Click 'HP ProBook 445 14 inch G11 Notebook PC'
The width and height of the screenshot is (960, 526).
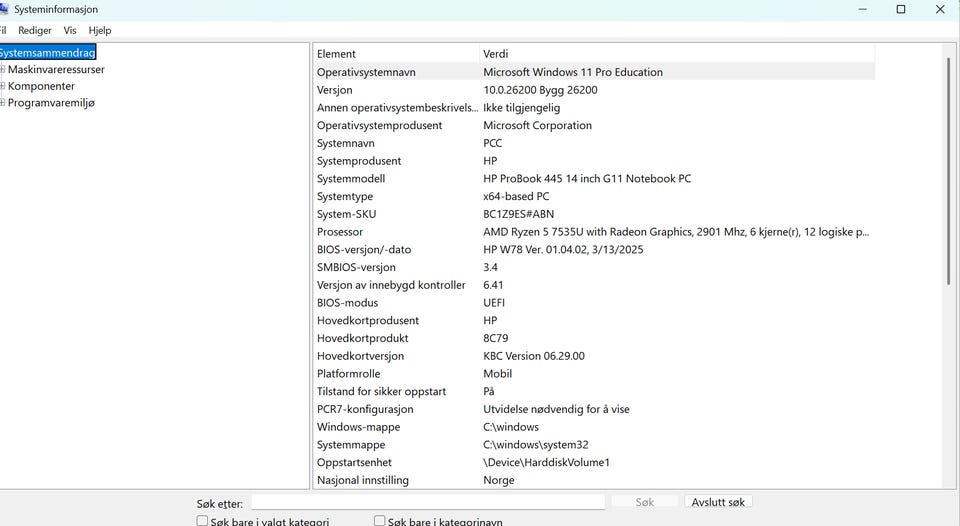pyautogui.click(x=587, y=179)
